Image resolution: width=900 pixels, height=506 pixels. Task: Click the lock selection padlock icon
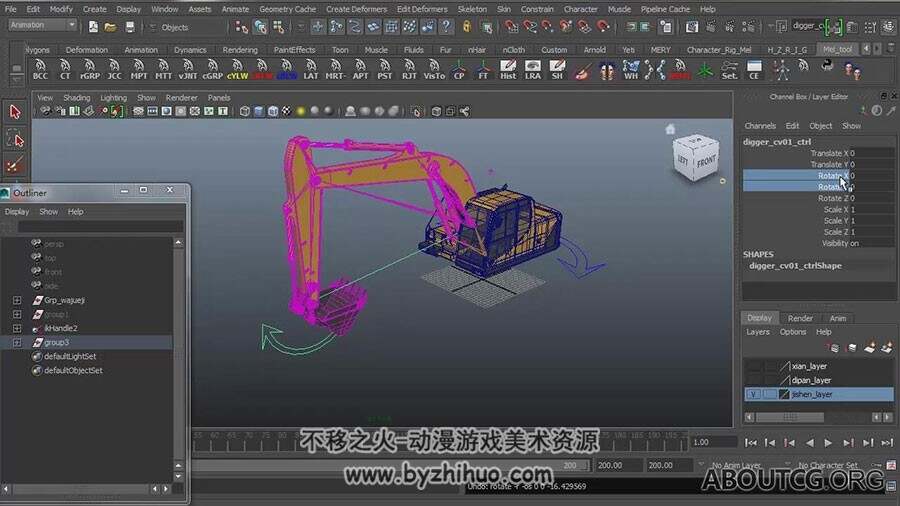(467, 27)
